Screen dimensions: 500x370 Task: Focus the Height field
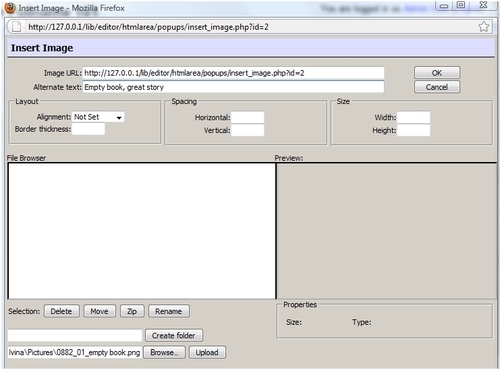[414, 130]
